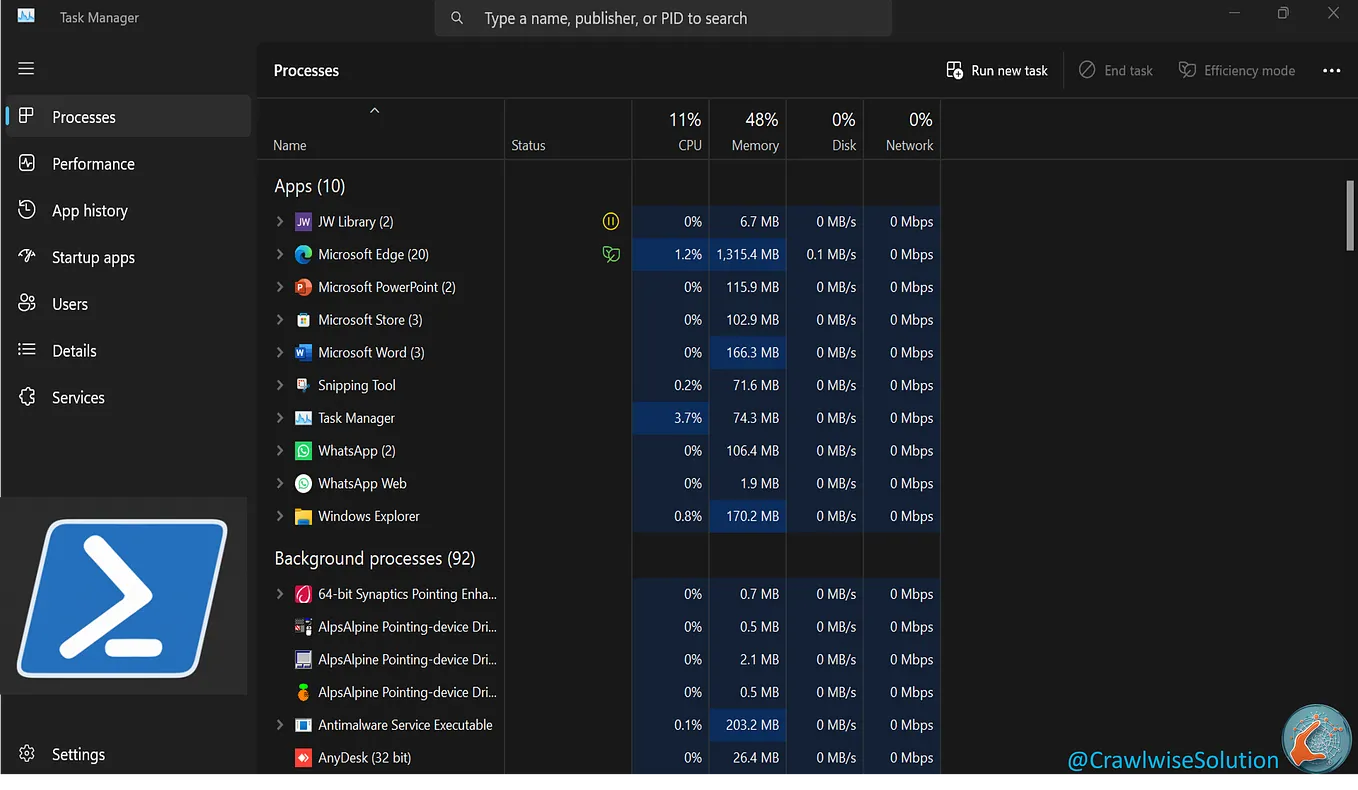This screenshot has height=790, width=1358.
Task: Collapse sort arrow above Name column
Action: (x=375, y=111)
